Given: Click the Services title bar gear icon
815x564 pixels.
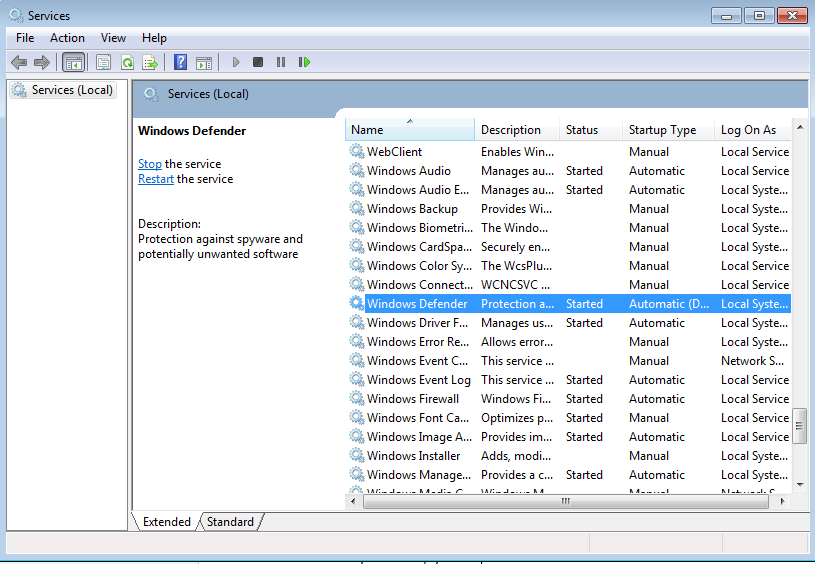Looking at the screenshot, I should point(16,16).
